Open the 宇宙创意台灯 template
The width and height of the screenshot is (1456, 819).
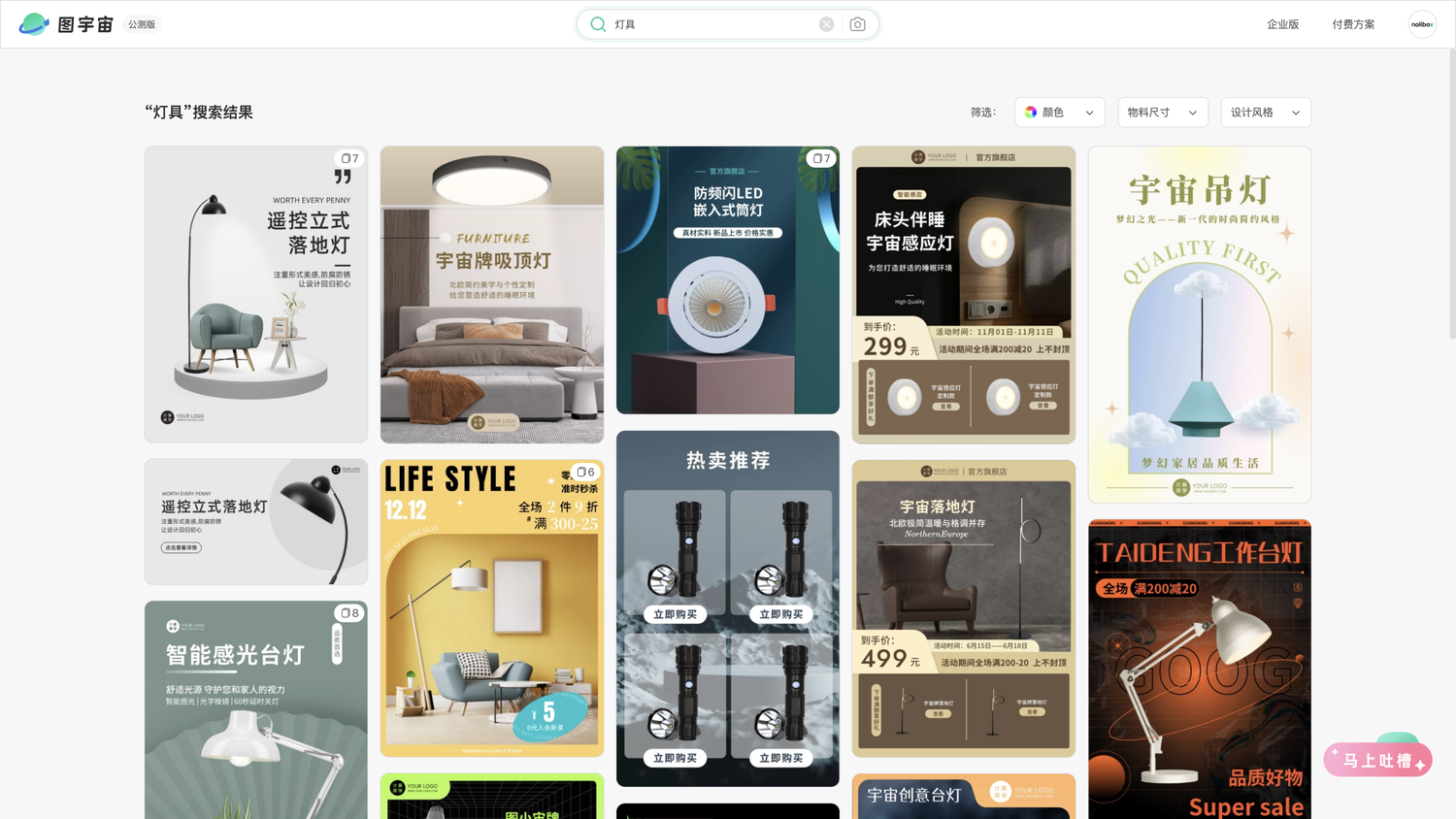point(964,797)
